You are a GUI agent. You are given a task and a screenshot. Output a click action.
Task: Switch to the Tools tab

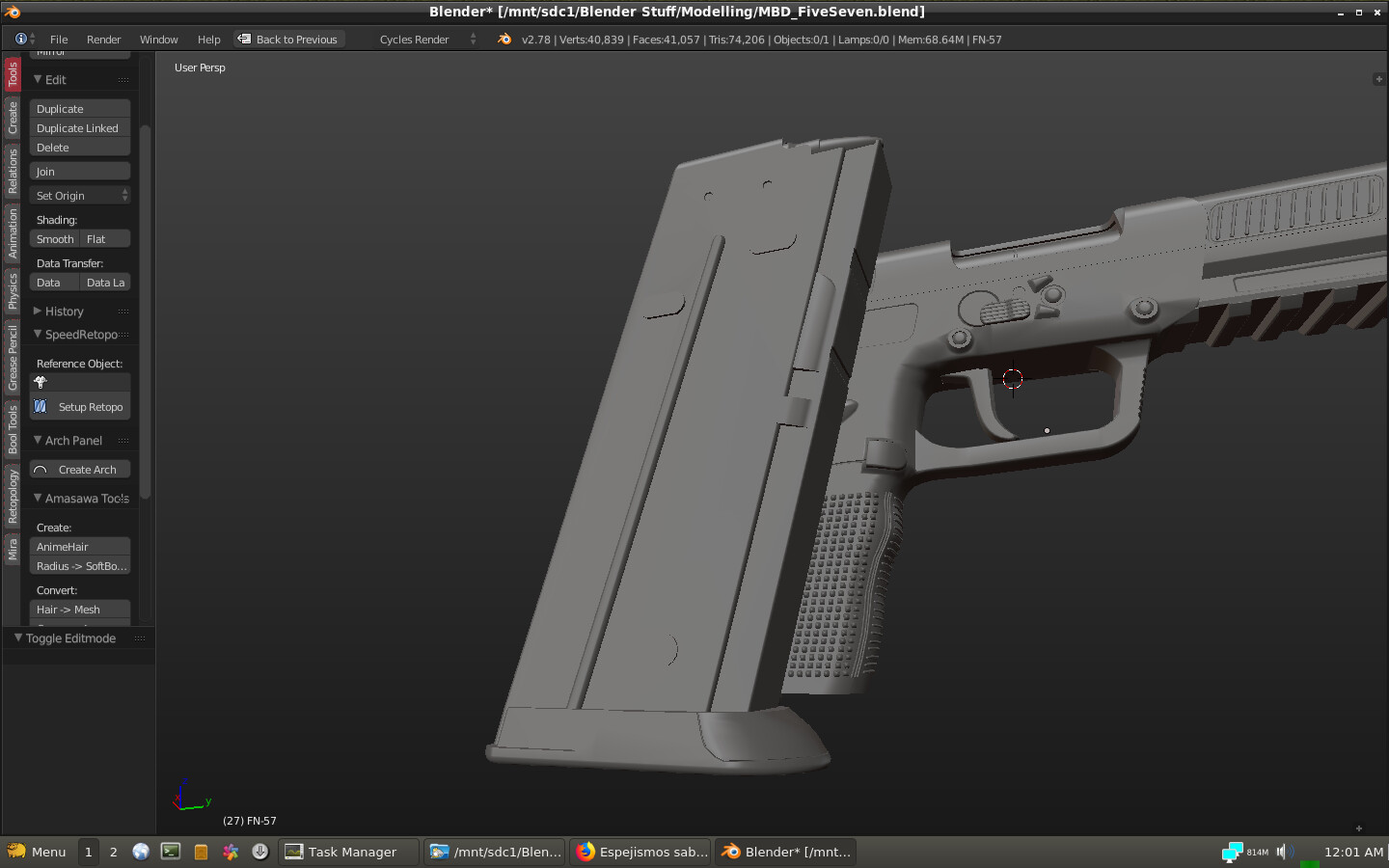[13, 74]
